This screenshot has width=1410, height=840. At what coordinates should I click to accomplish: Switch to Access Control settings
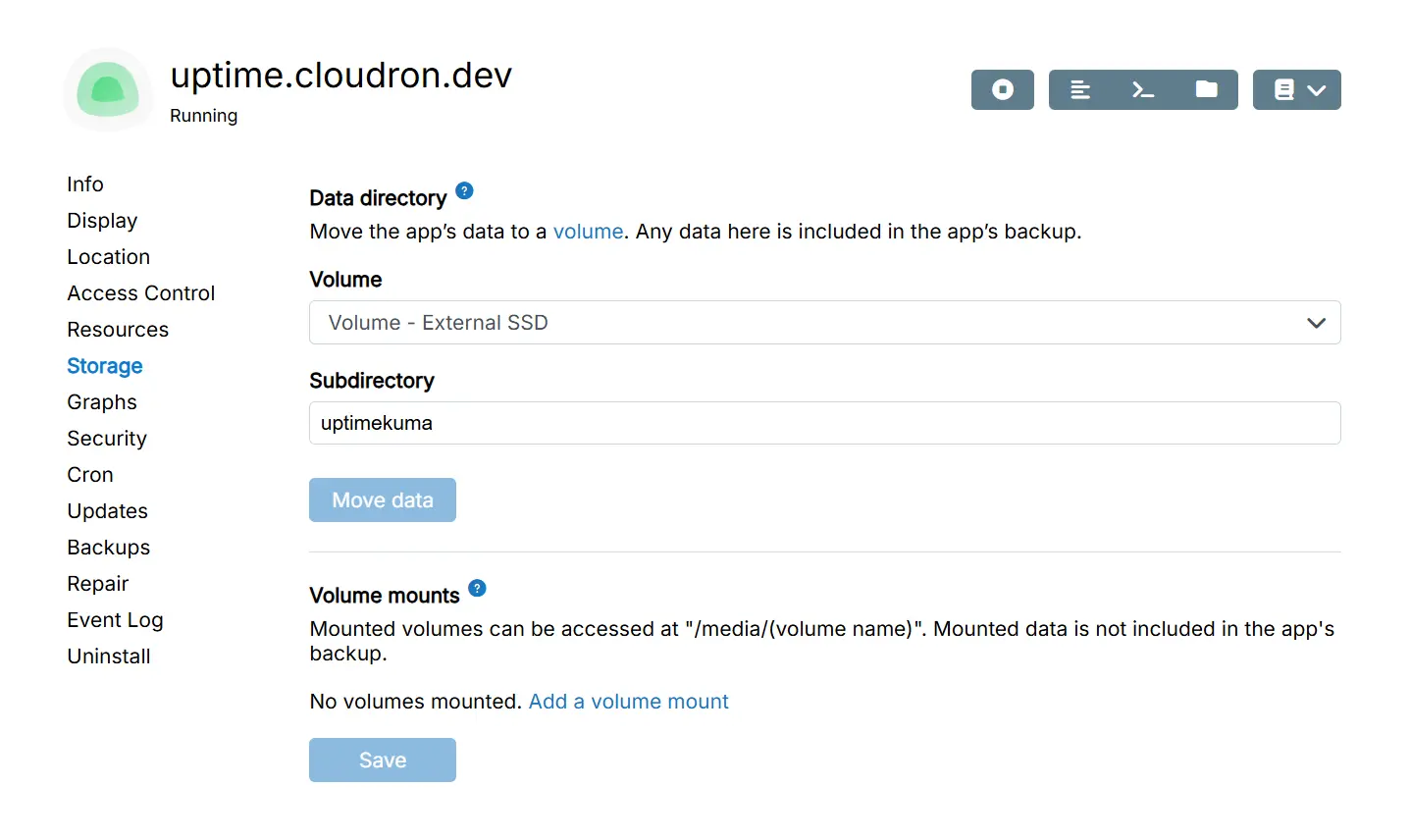click(140, 293)
